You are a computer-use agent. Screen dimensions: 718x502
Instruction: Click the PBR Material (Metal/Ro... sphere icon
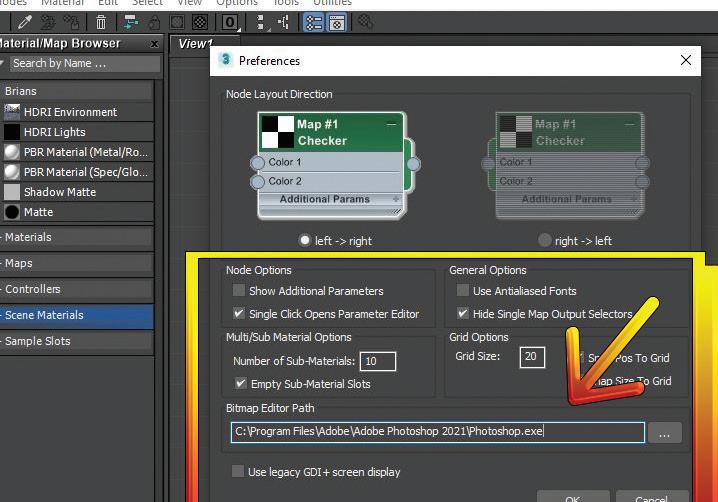point(12,152)
